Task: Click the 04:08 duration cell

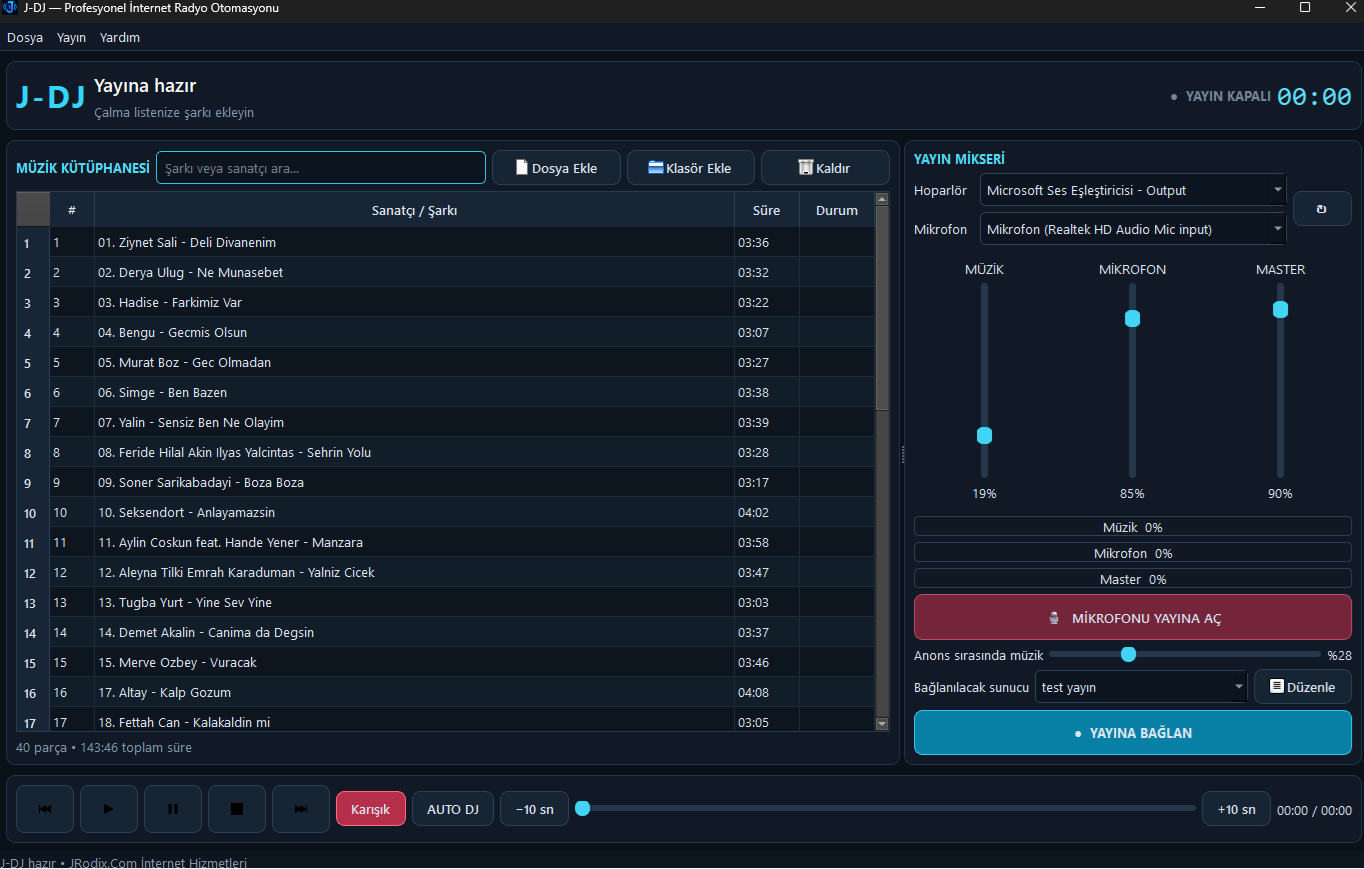Action: 767,692
